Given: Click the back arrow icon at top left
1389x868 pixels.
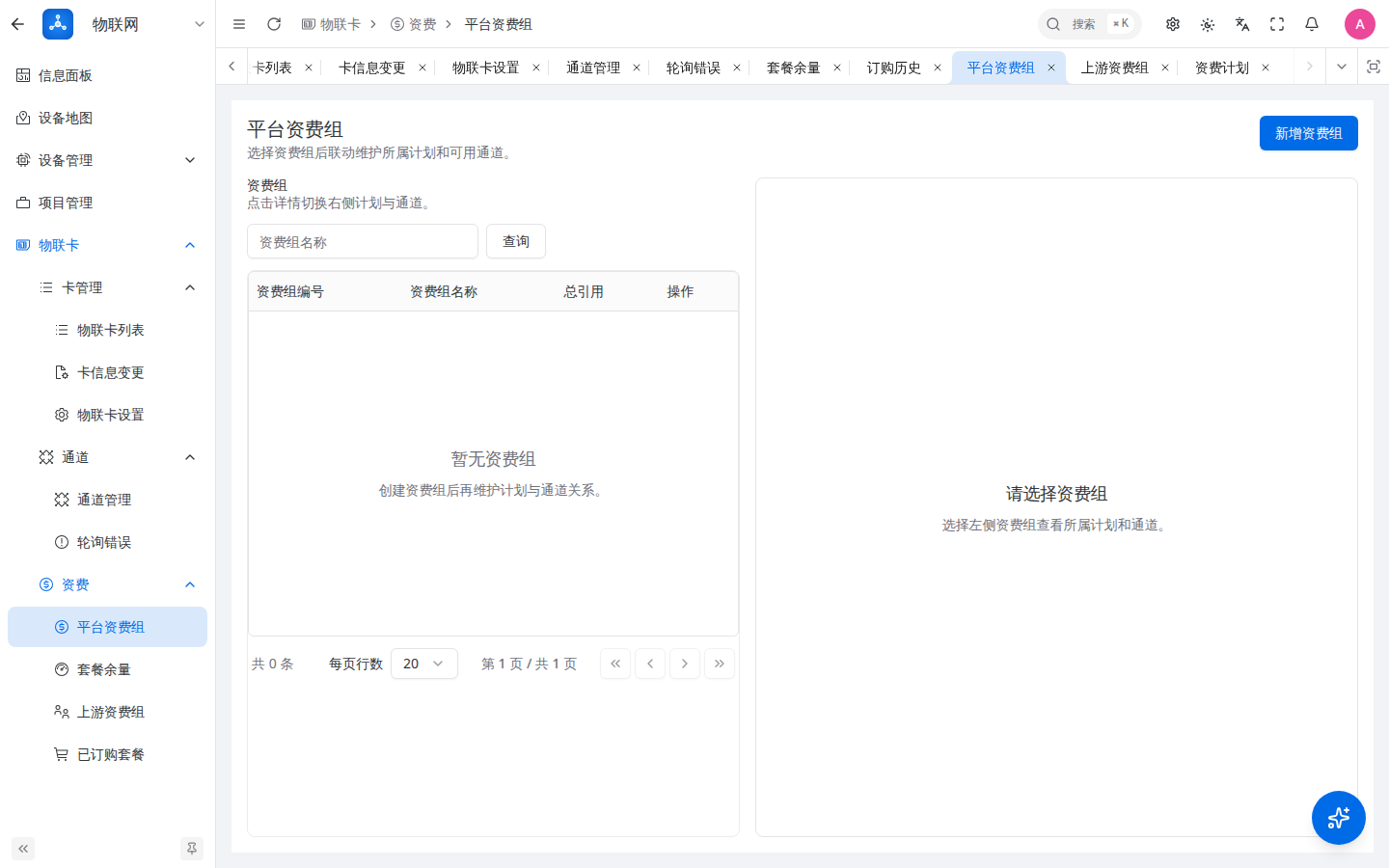Looking at the screenshot, I should tap(17, 24).
